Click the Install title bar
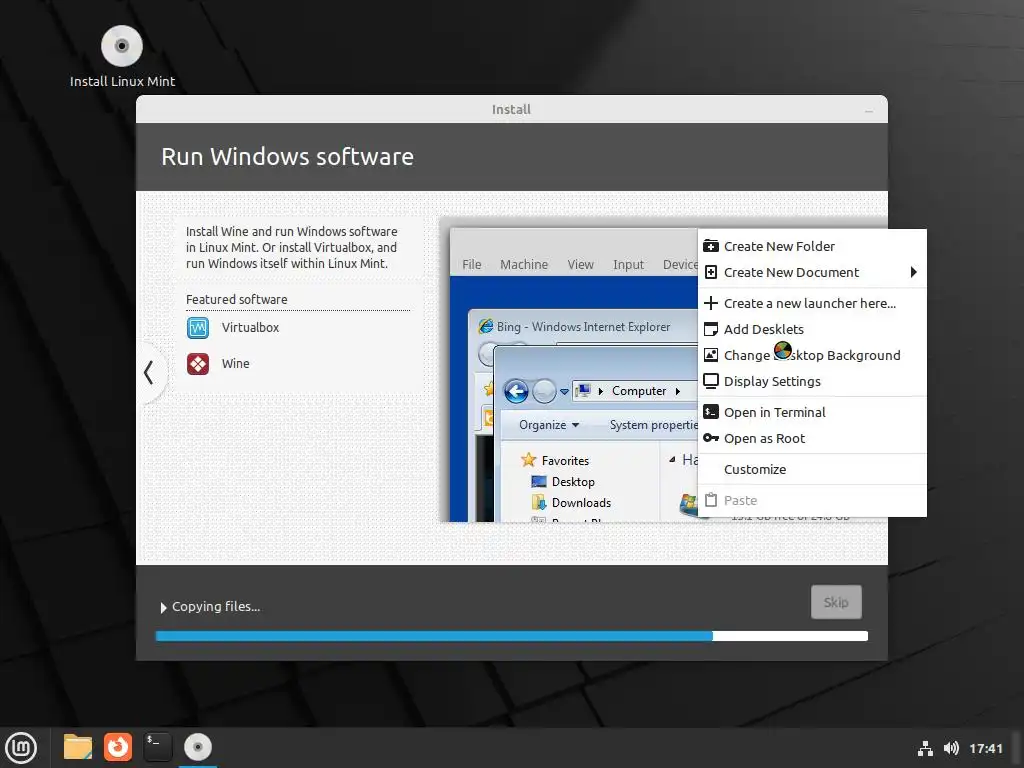 (x=511, y=110)
